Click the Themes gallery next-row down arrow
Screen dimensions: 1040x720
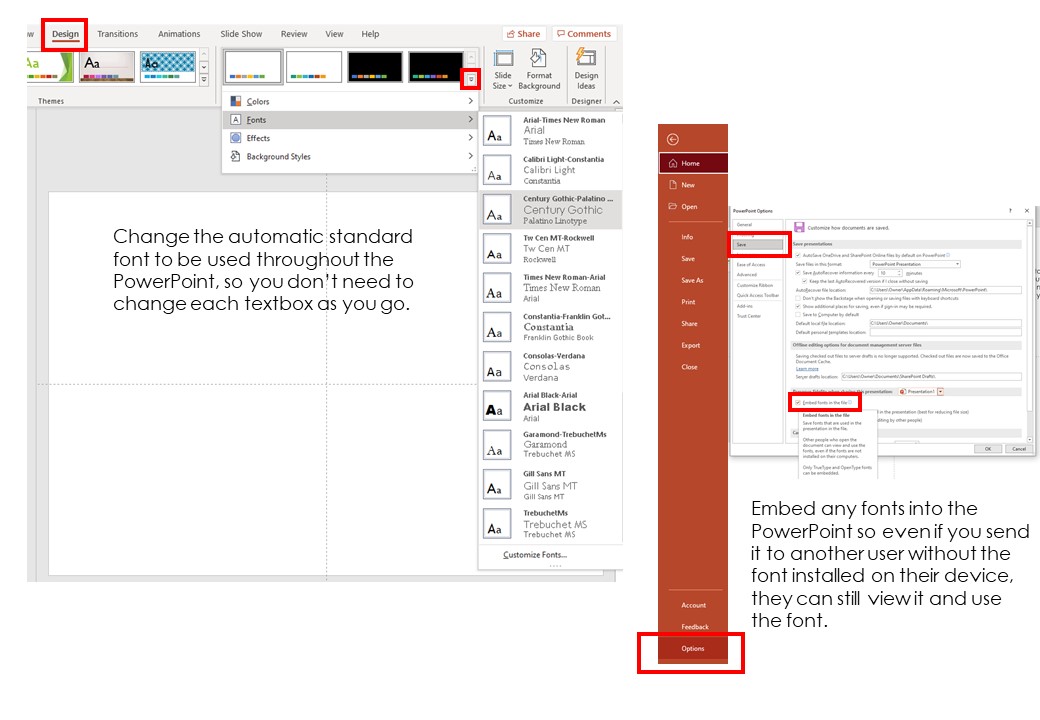click(x=204, y=67)
